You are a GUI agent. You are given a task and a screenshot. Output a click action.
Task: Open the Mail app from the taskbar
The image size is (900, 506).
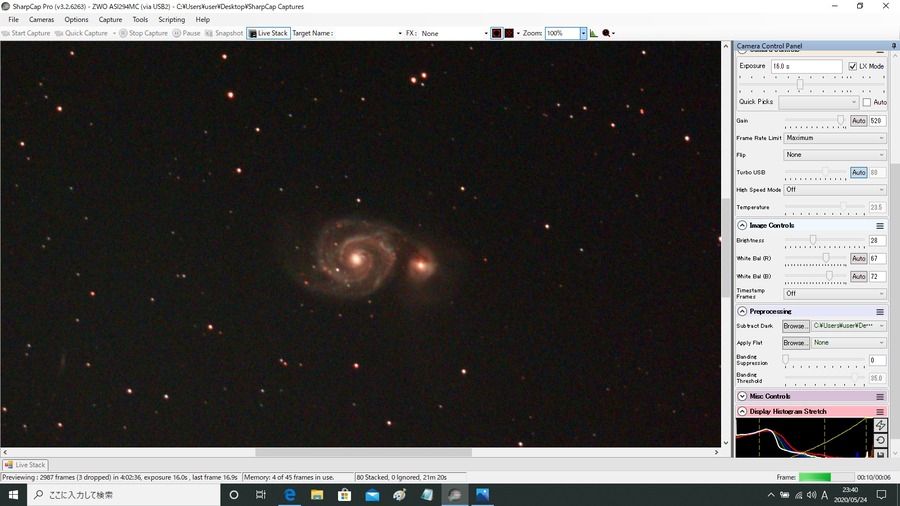point(372,495)
